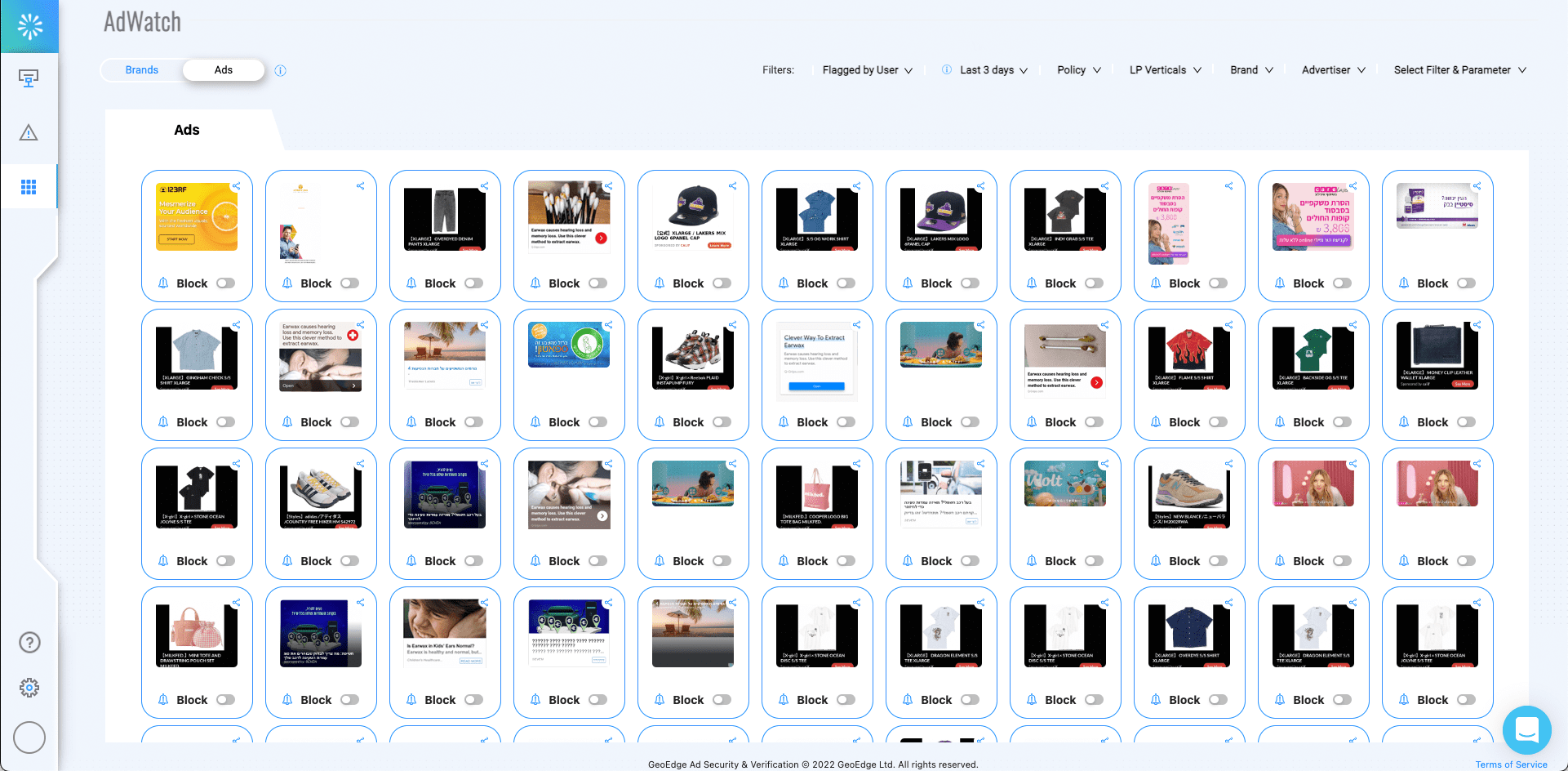Image resolution: width=1568 pixels, height=771 pixels.
Task: Enable Block on S/S OG Work Shirt card
Action: click(846, 283)
